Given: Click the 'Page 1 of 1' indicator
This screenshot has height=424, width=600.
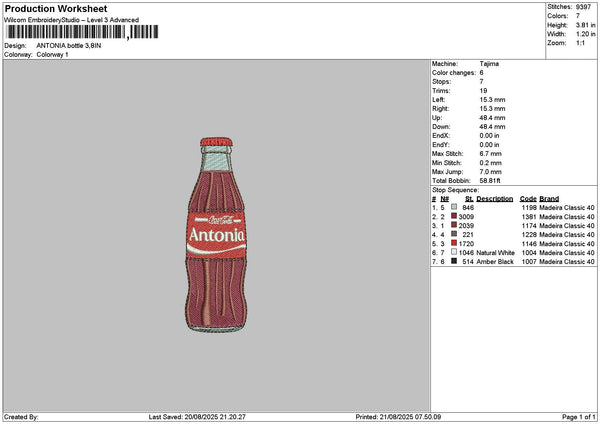Looking at the screenshot, I should (579, 417).
